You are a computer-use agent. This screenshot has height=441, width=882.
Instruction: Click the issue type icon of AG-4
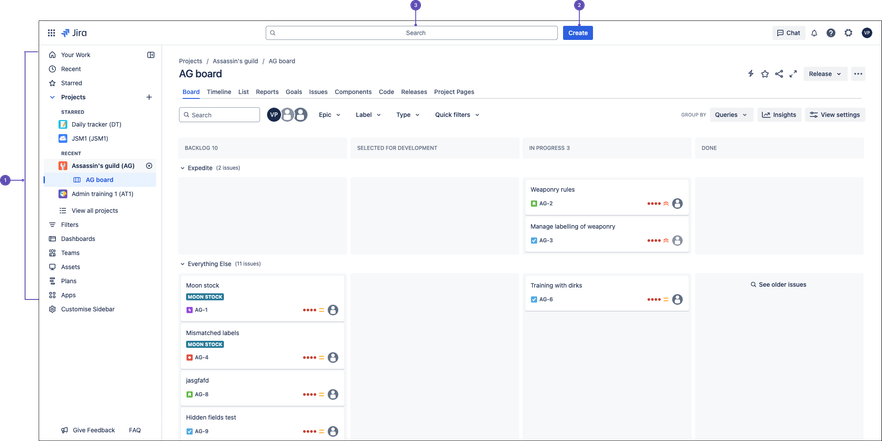(190, 358)
